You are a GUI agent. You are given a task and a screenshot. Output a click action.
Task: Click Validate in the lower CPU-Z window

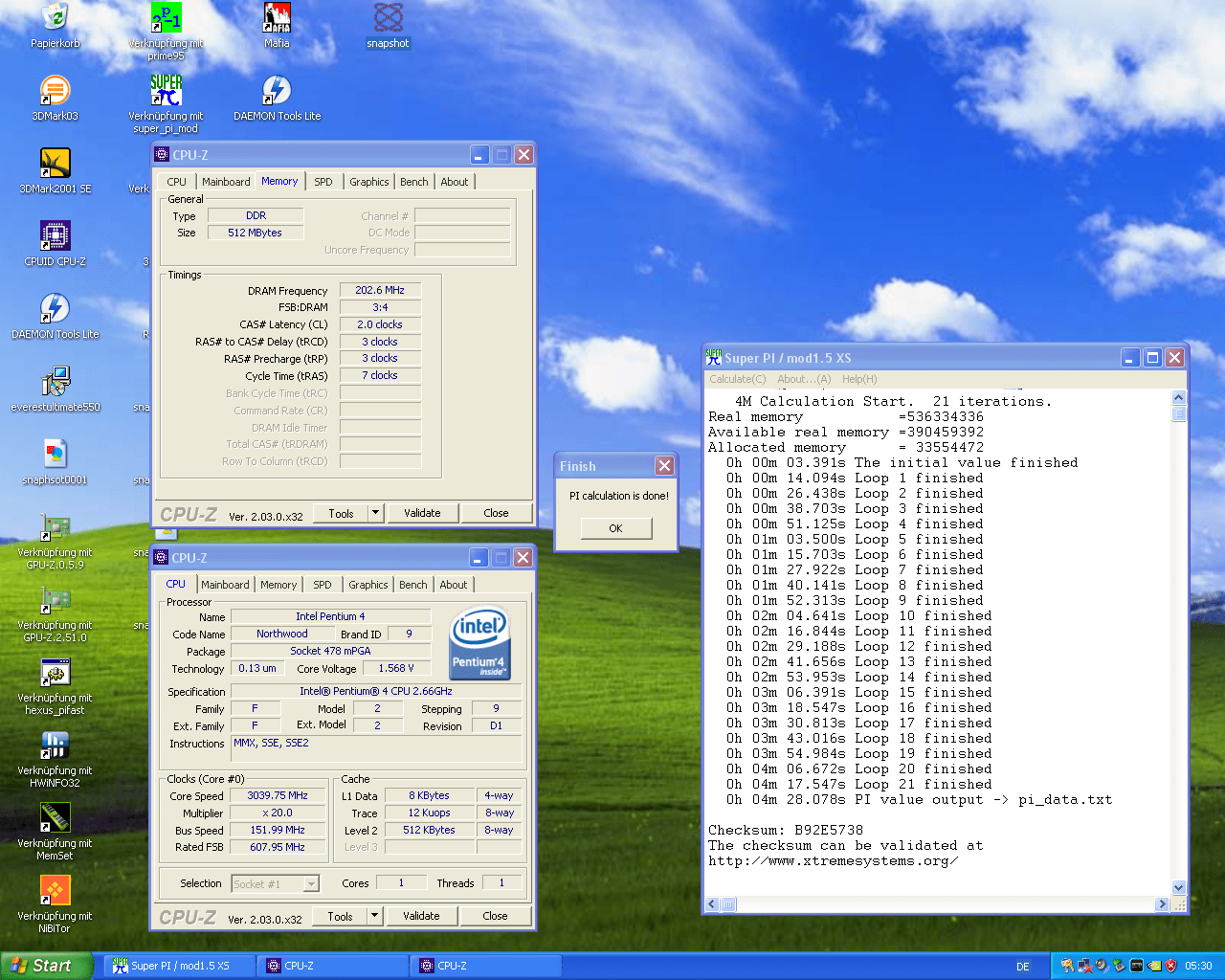coord(421,916)
